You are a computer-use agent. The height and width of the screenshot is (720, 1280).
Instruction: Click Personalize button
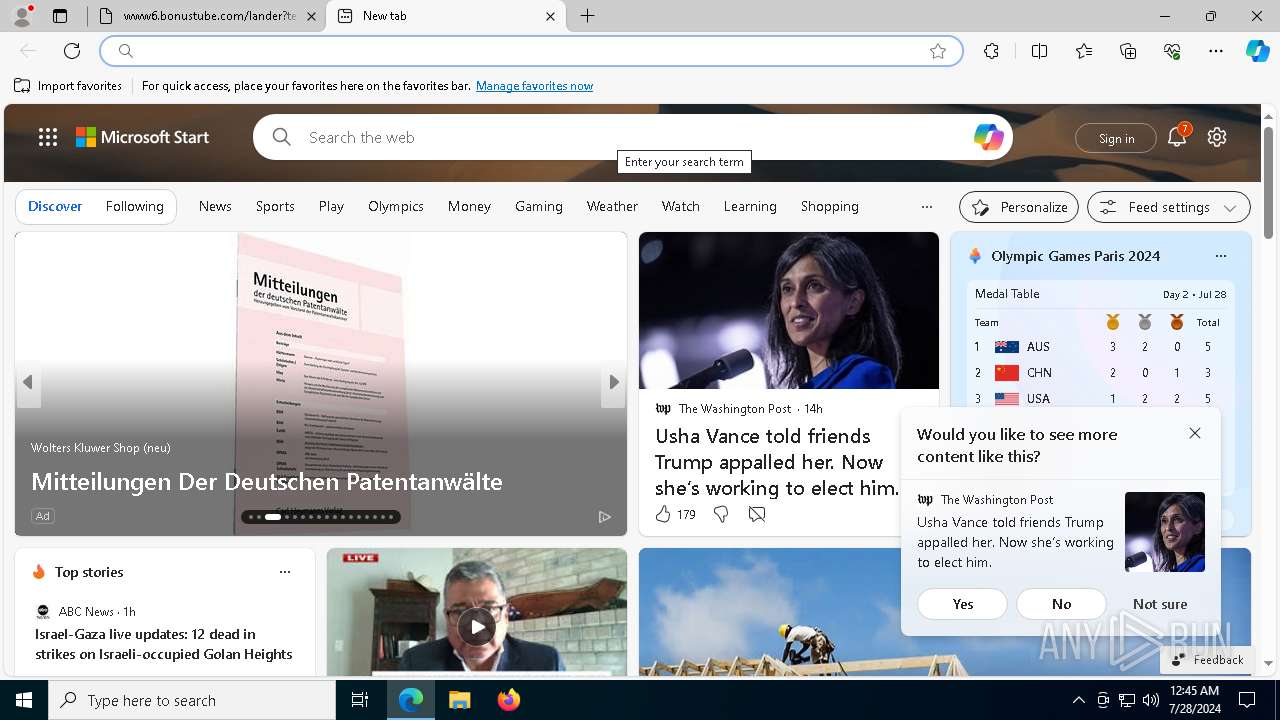(x=1019, y=207)
